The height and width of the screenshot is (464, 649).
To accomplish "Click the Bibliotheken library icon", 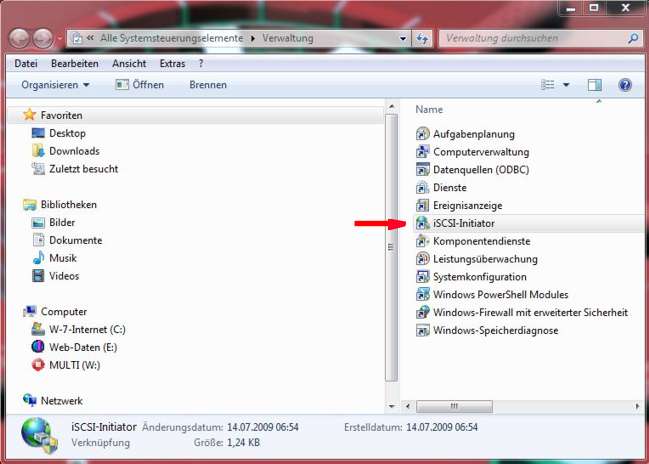I will point(29,204).
